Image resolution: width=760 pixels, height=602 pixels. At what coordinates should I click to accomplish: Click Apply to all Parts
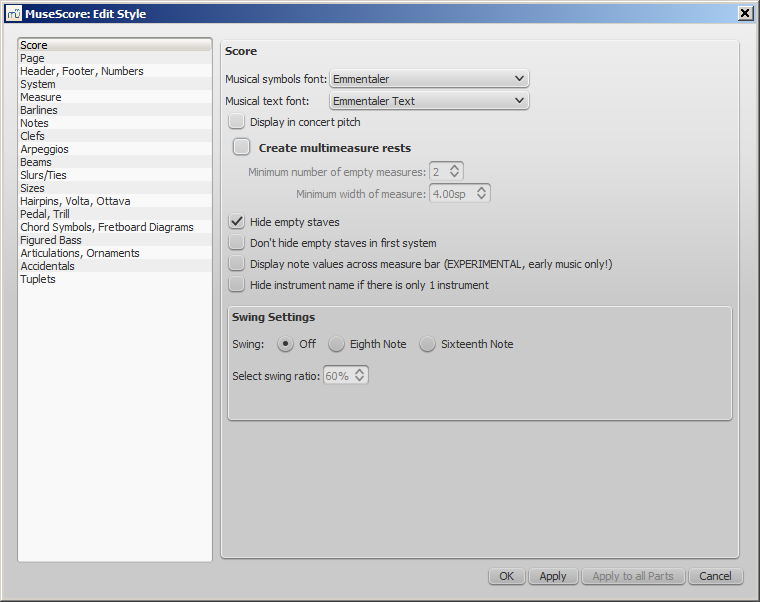point(633,576)
